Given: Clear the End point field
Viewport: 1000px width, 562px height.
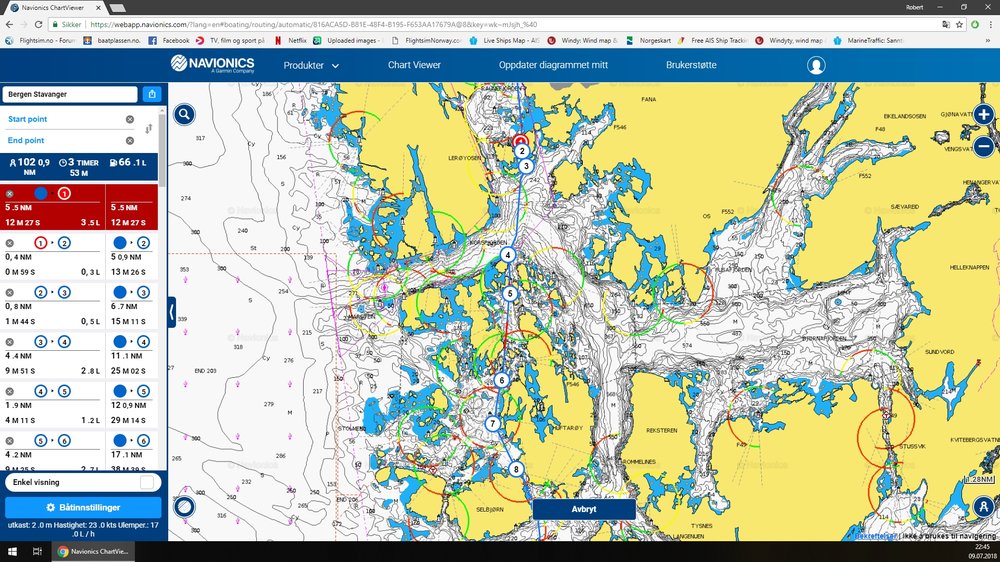Looking at the screenshot, I should coord(130,140).
